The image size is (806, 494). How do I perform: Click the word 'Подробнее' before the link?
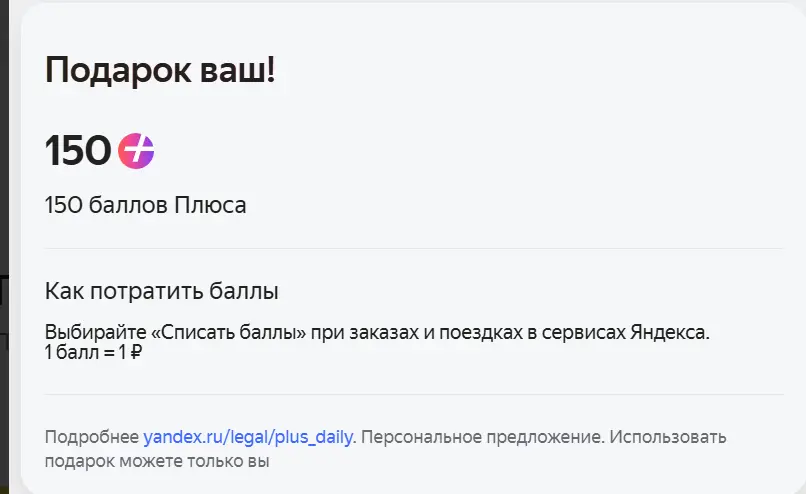coord(92,437)
